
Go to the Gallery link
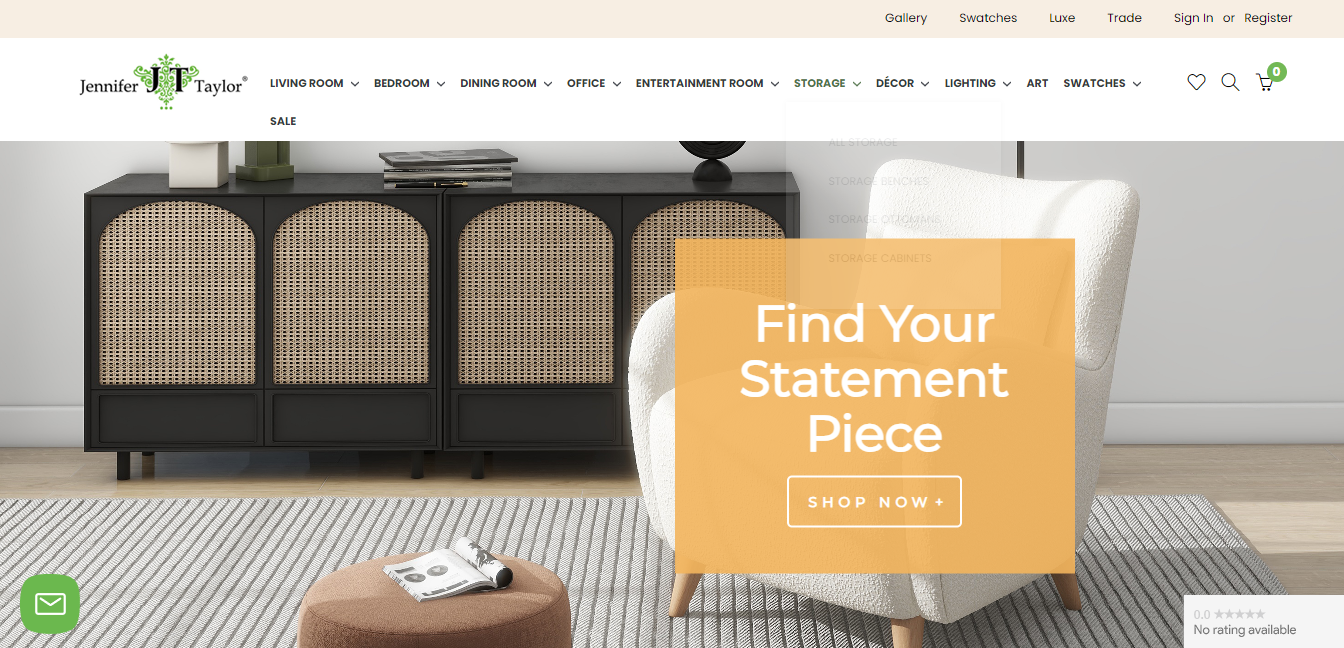[906, 18]
